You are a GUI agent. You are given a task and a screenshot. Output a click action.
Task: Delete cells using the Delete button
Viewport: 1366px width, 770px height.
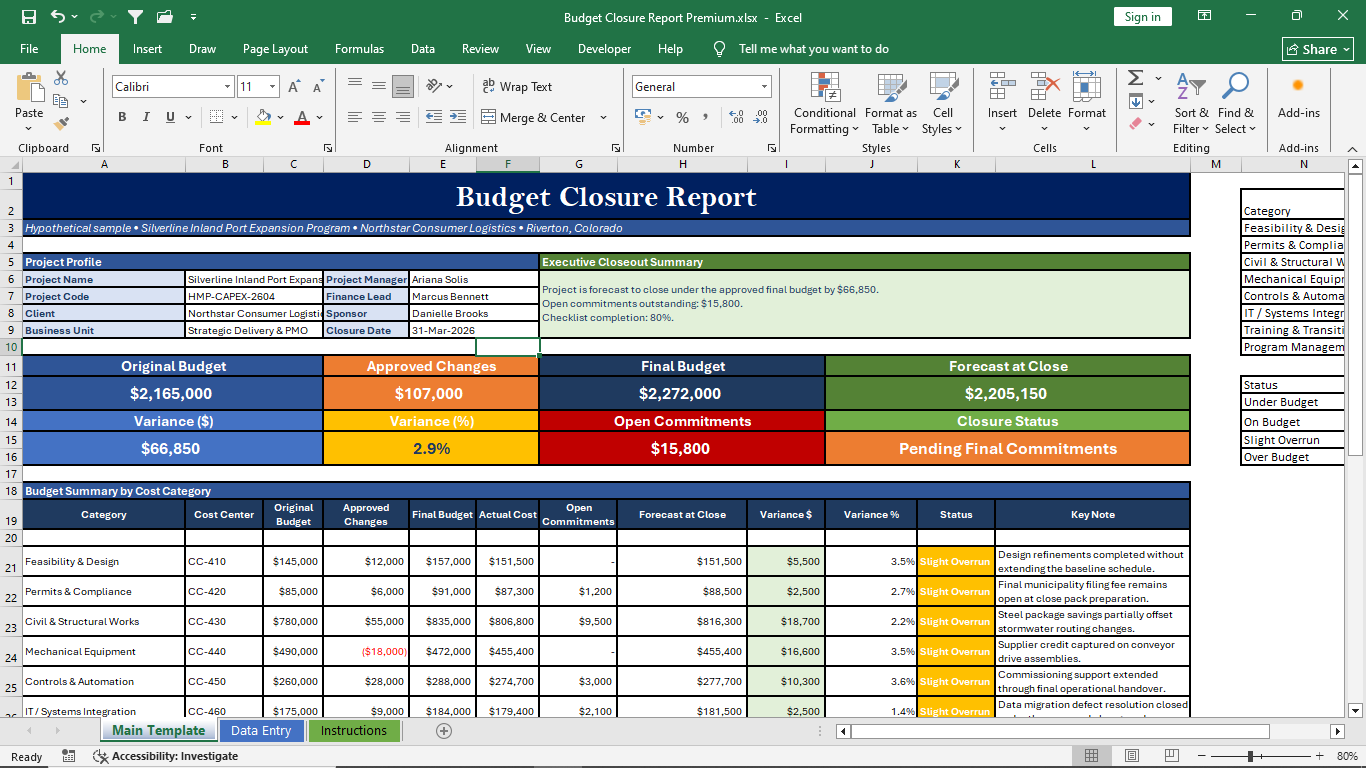point(1044,104)
